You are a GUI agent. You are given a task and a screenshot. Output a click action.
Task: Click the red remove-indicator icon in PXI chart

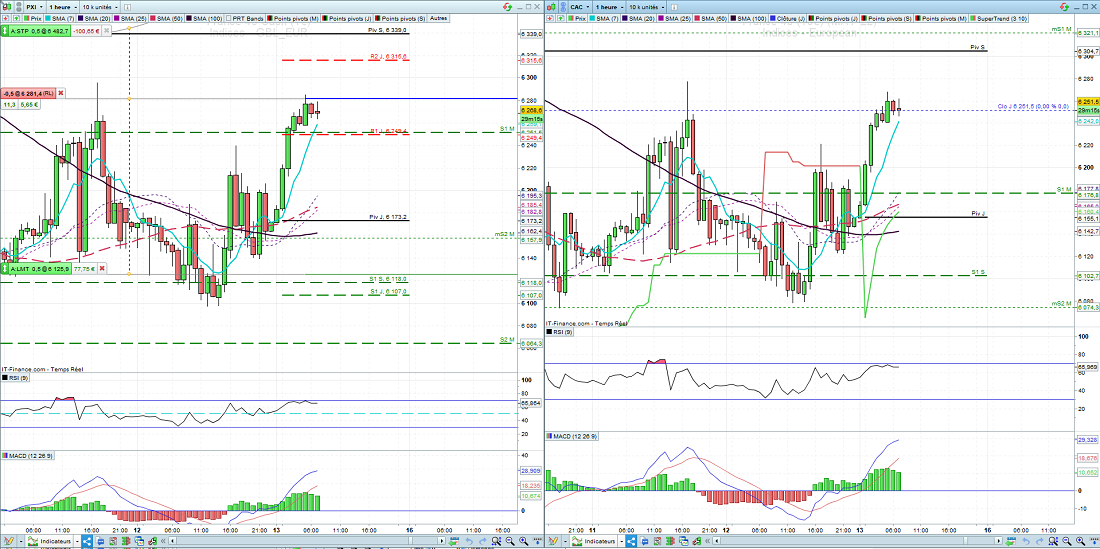point(6,18)
